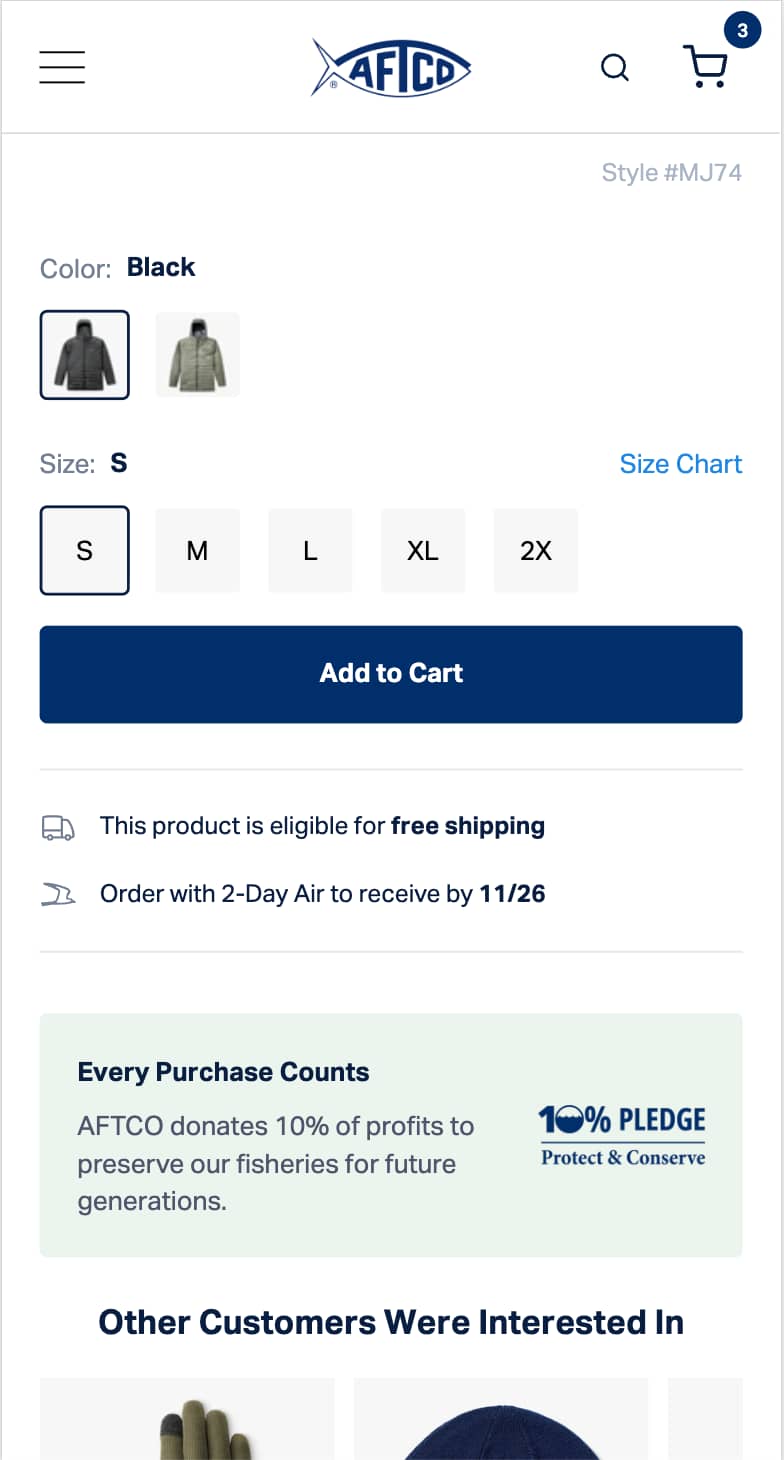Click the AFTCO fish logo

coord(391,66)
